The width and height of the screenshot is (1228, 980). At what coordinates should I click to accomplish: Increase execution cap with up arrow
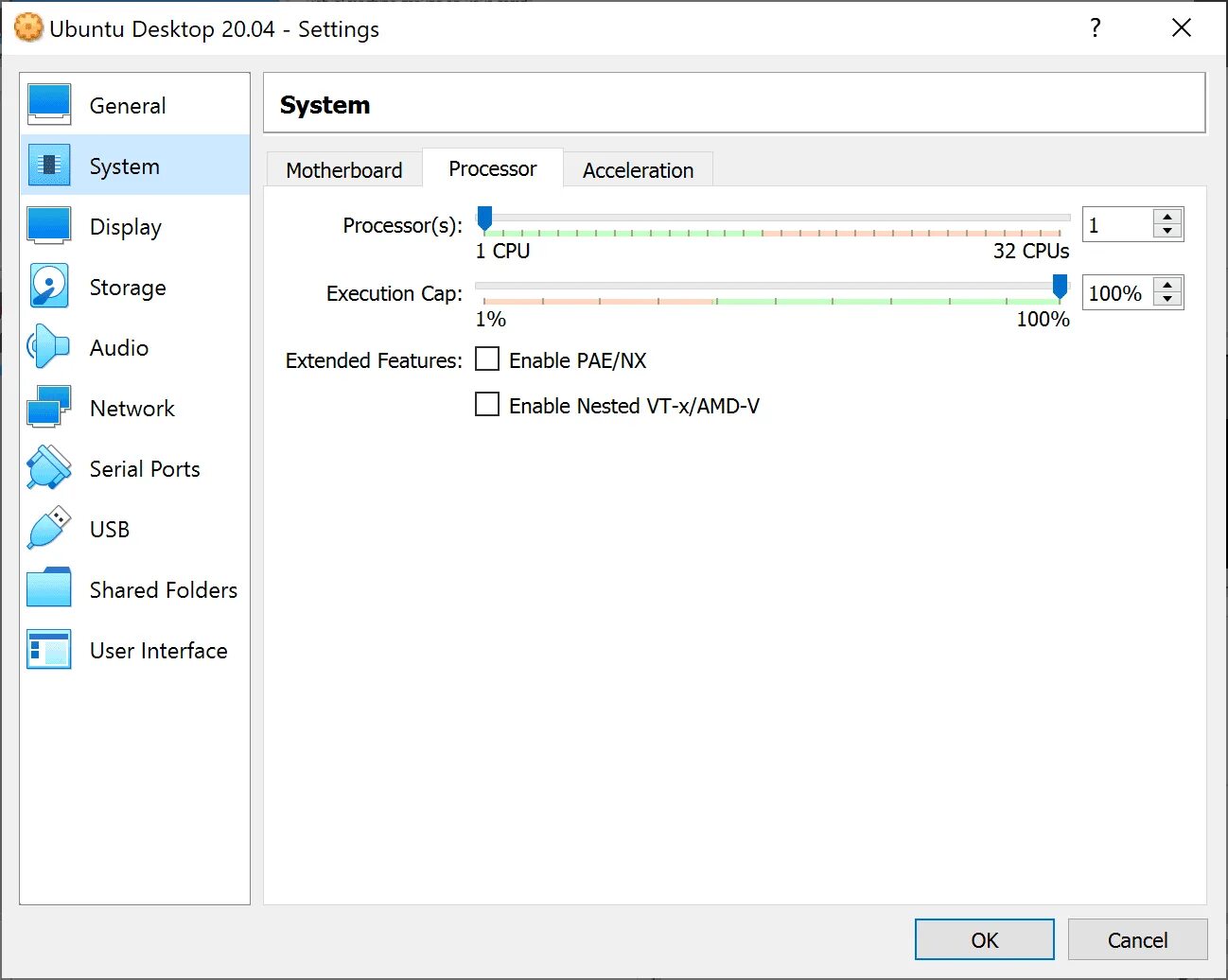[1167, 286]
